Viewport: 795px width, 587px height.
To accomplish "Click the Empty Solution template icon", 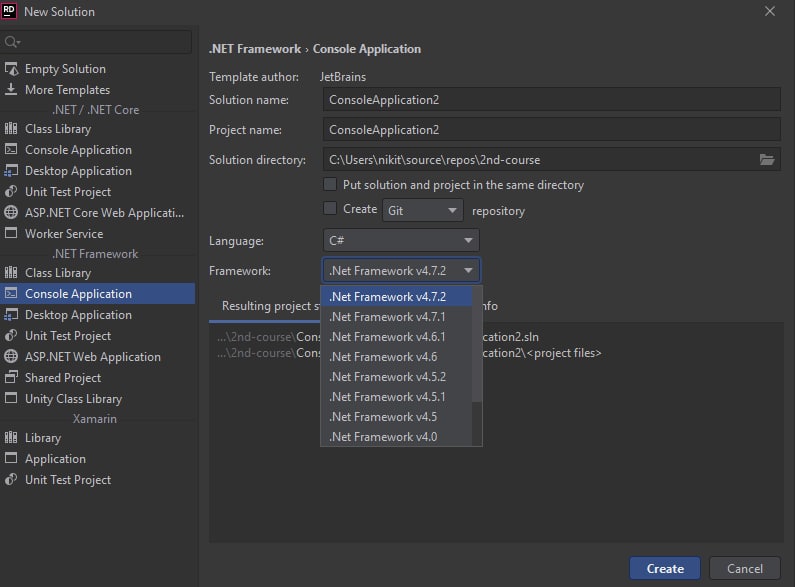I will pyautogui.click(x=11, y=68).
